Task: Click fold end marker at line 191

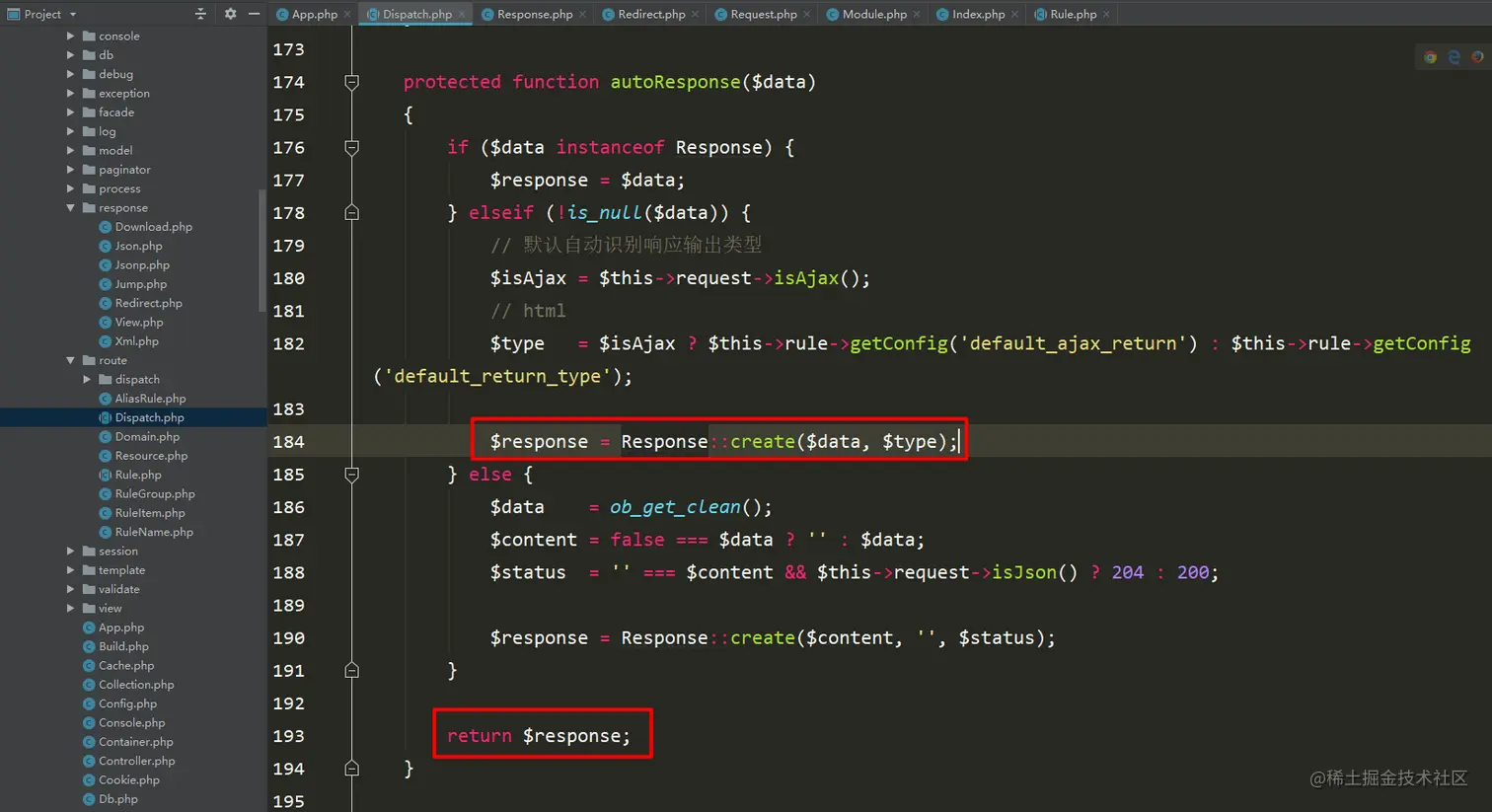Action: click(351, 671)
